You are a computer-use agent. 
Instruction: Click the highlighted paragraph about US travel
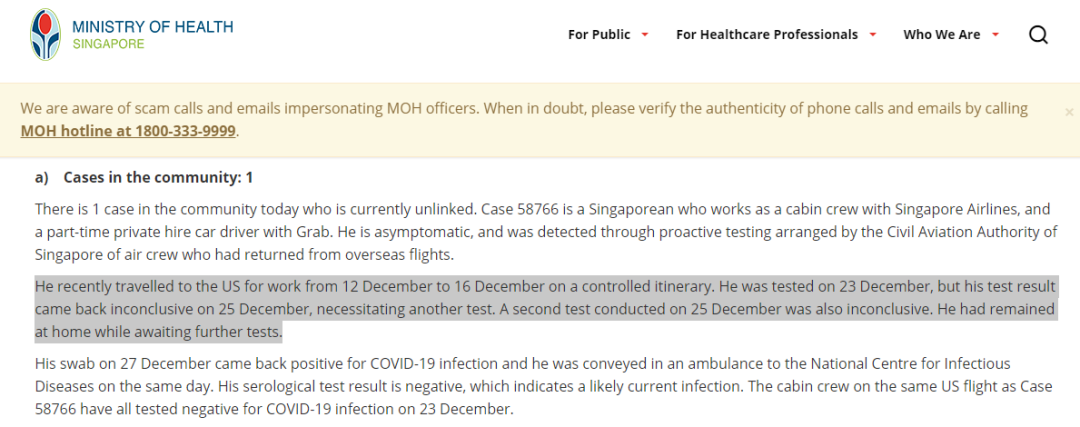tap(540, 308)
